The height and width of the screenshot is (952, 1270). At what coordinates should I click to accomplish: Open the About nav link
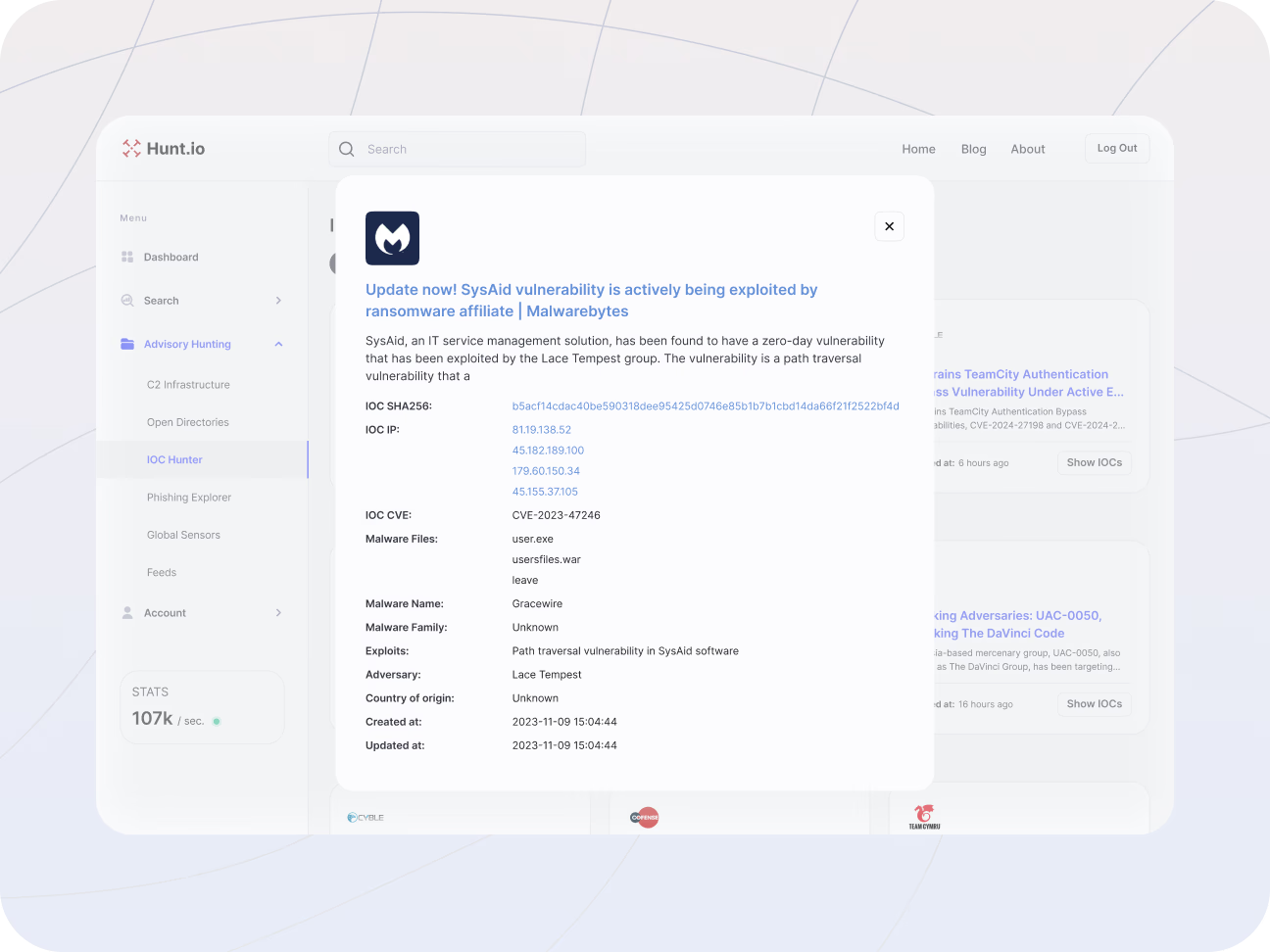pyautogui.click(x=1028, y=149)
